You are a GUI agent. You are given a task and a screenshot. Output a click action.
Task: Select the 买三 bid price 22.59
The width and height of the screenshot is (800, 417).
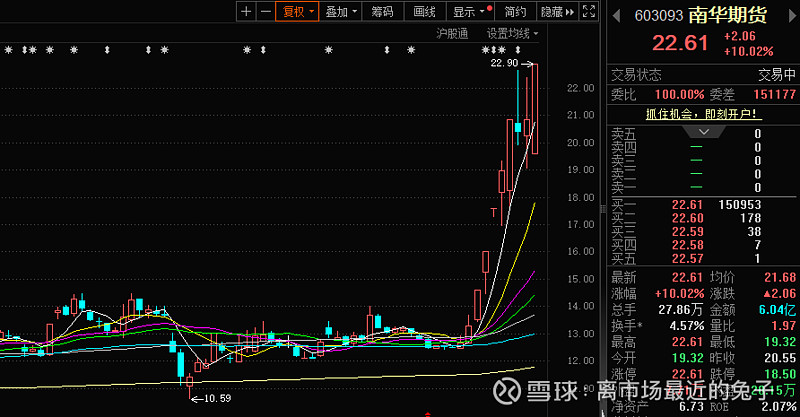click(687, 232)
